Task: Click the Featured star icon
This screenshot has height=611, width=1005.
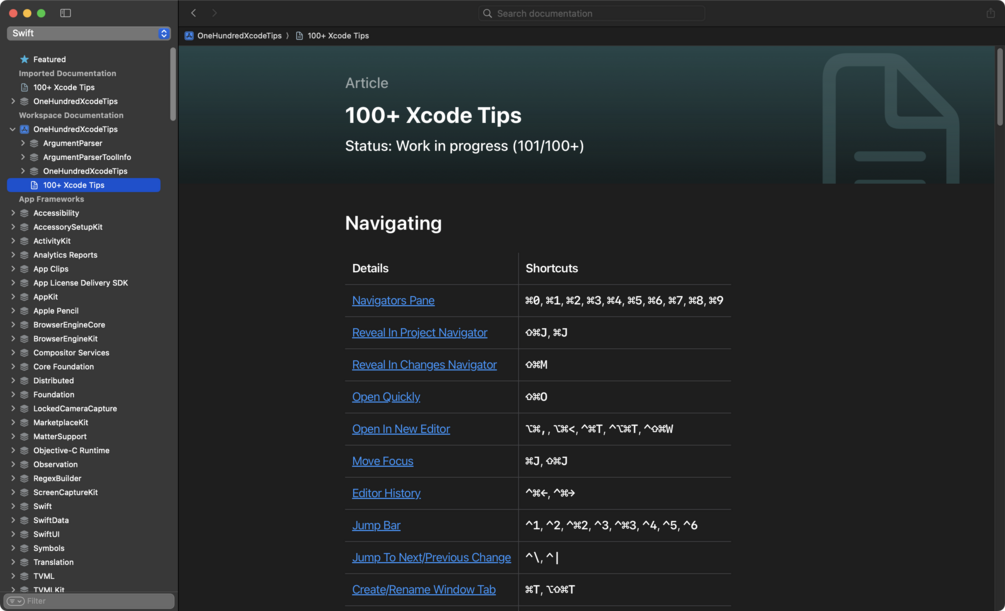Action: click(x=24, y=59)
